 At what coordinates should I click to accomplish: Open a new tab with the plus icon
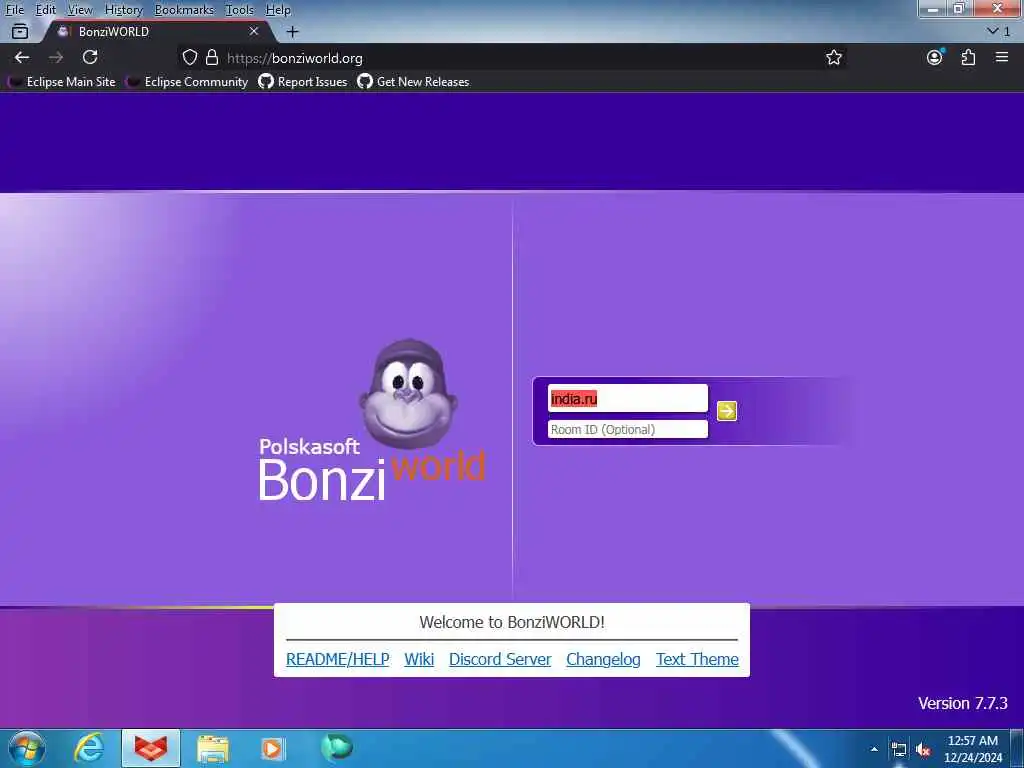point(293,31)
